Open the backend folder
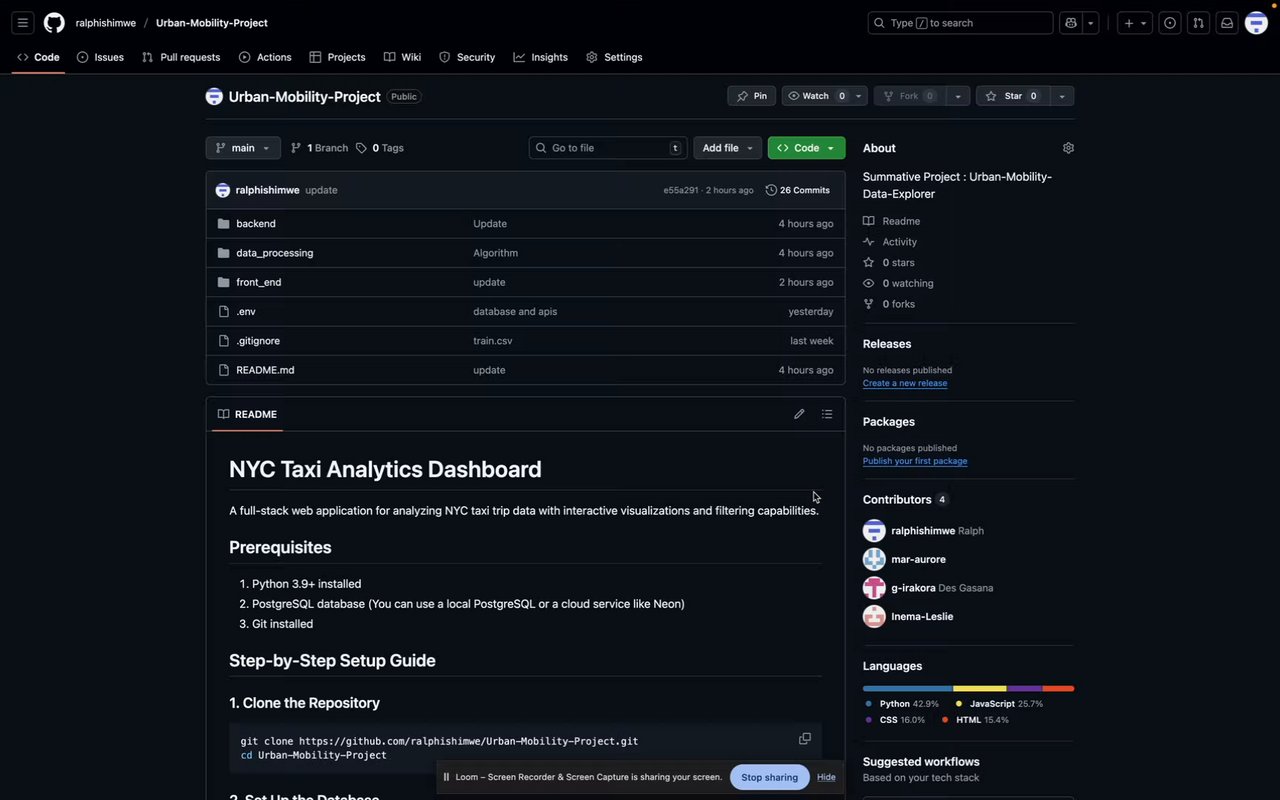Viewport: 1280px width, 800px height. click(x=256, y=224)
